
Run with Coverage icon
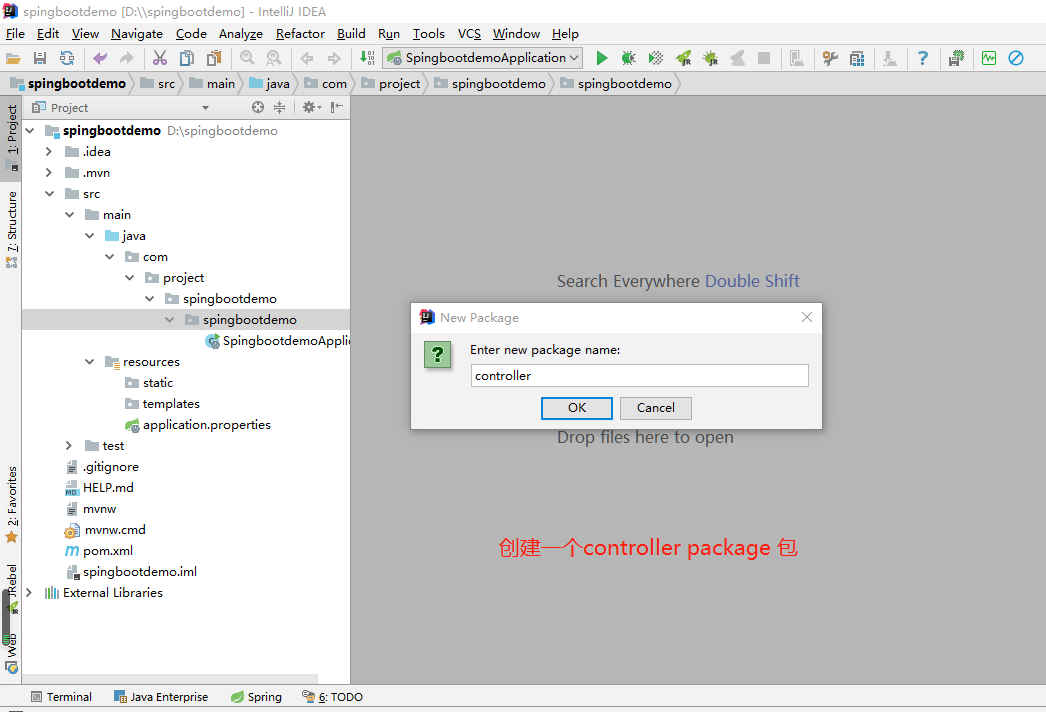click(x=656, y=59)
